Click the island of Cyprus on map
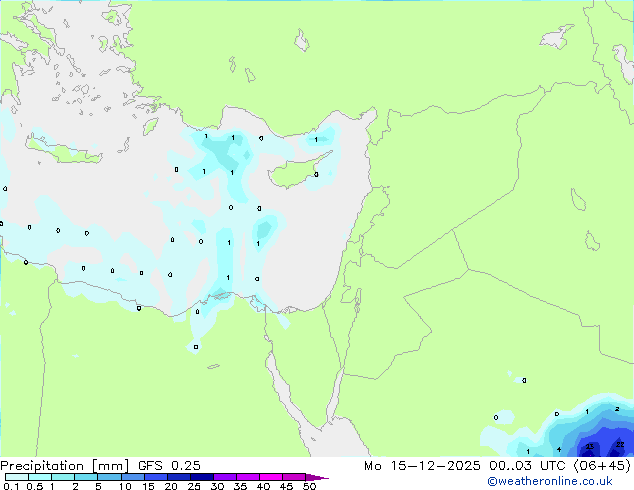 pos(297,171)
